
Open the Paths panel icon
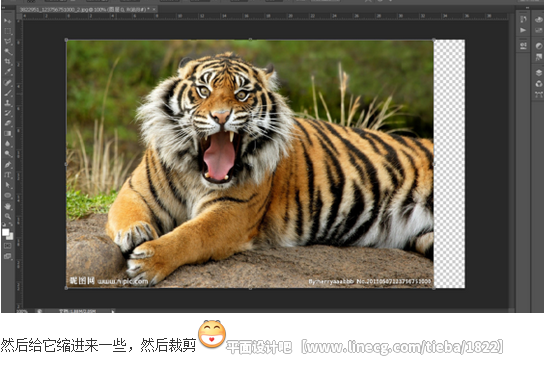(539, 94)
